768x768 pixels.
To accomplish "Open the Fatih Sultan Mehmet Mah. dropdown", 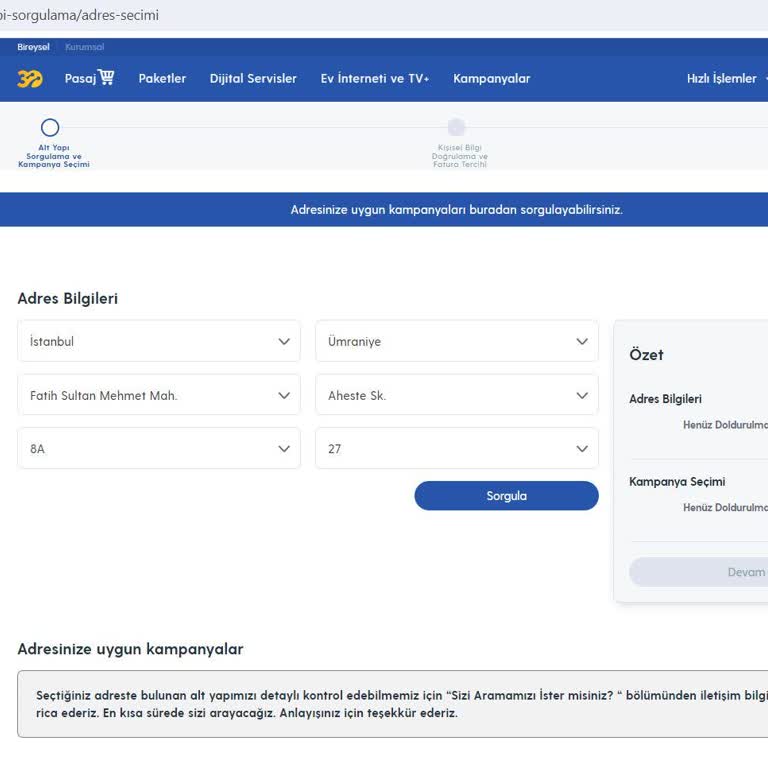I will point(159,395).
